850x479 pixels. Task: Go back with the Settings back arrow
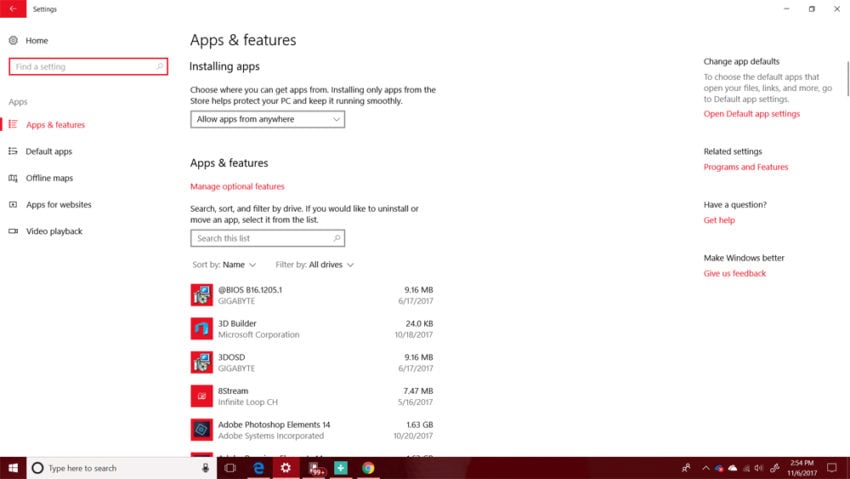pyautogui.click(x=13, y=9)
